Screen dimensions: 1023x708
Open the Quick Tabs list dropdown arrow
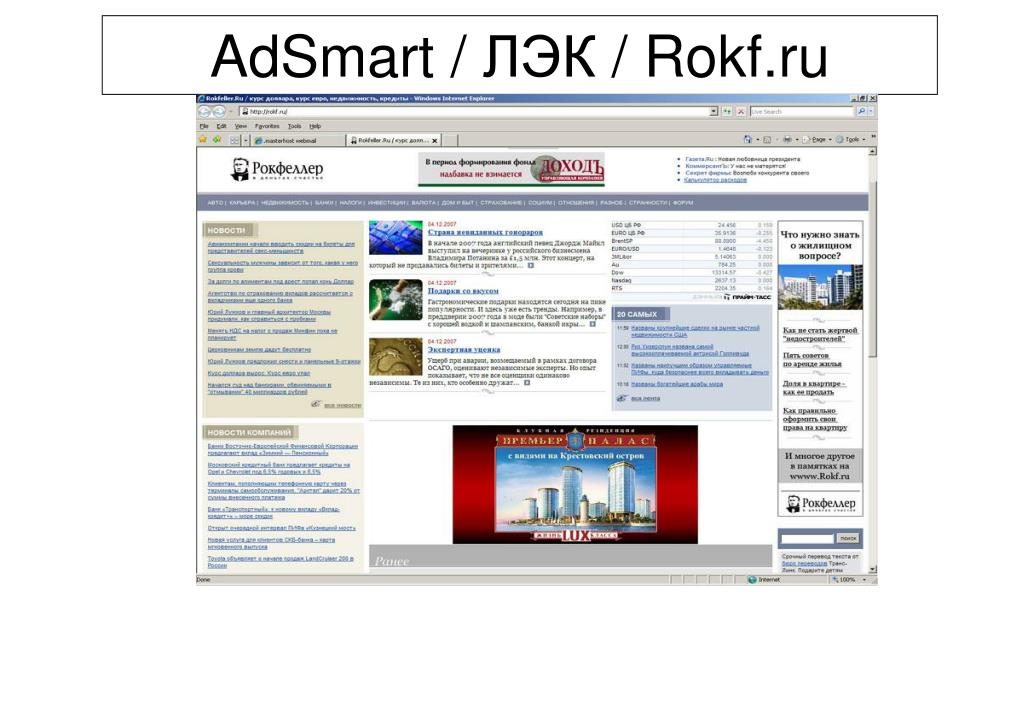pyautogui.click(x=246, y=140)
